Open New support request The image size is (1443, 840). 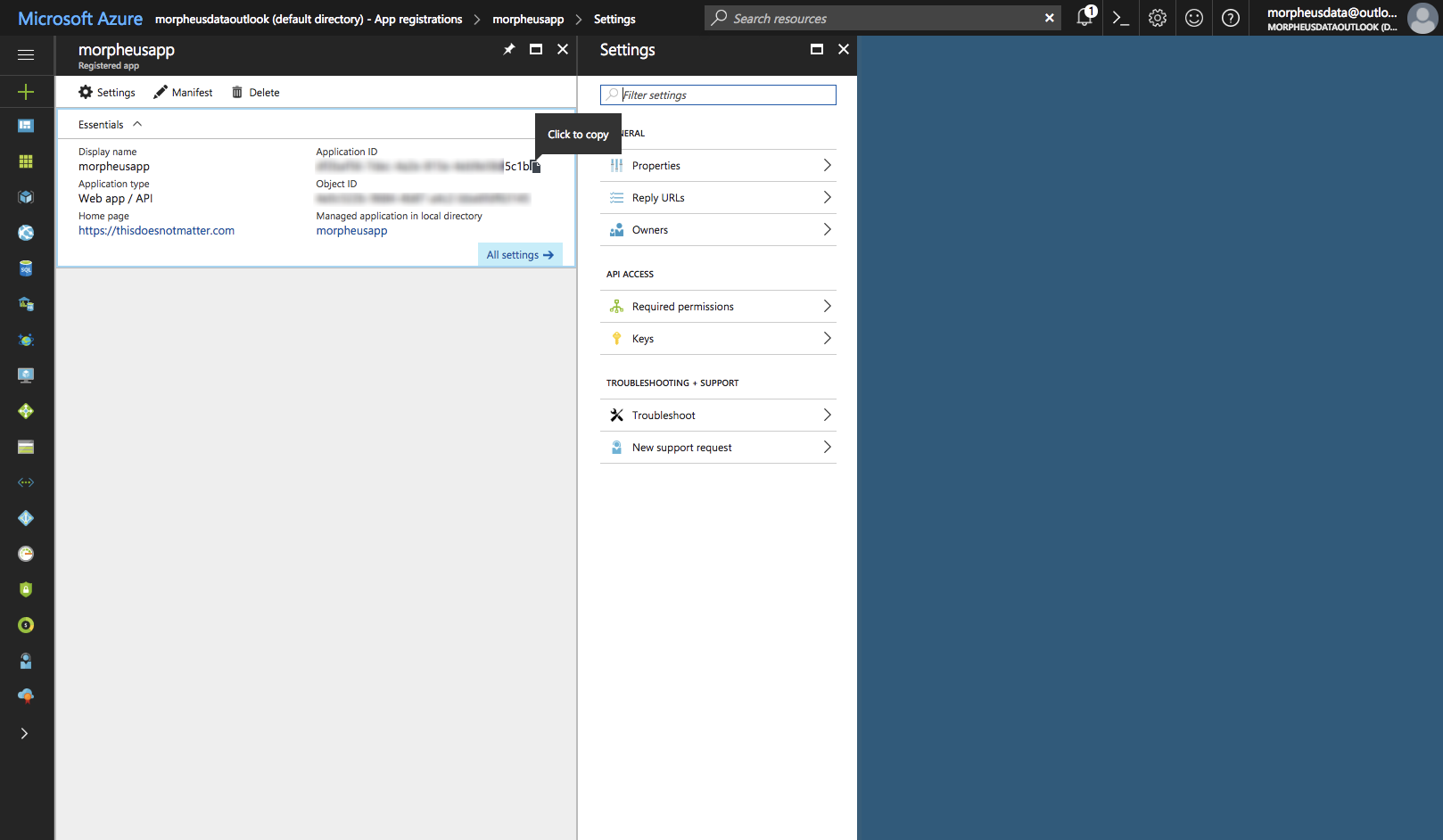click(718, 447)
